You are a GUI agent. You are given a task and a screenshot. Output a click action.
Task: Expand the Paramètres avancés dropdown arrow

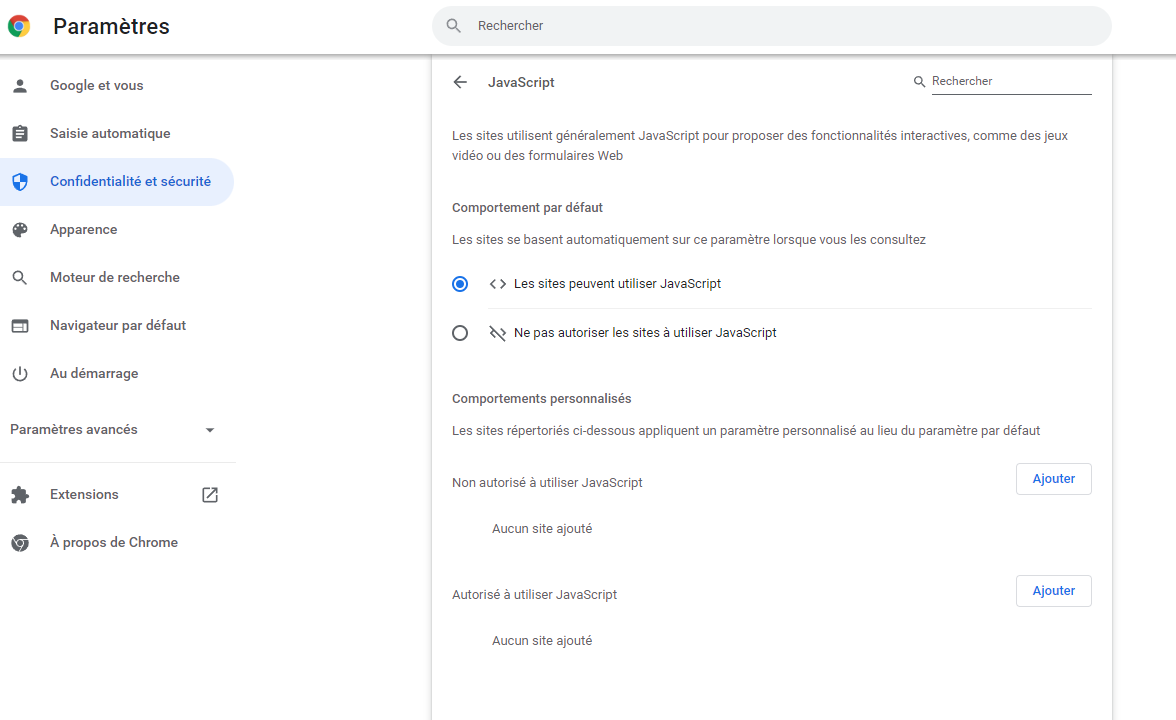(x=210, y=430)
